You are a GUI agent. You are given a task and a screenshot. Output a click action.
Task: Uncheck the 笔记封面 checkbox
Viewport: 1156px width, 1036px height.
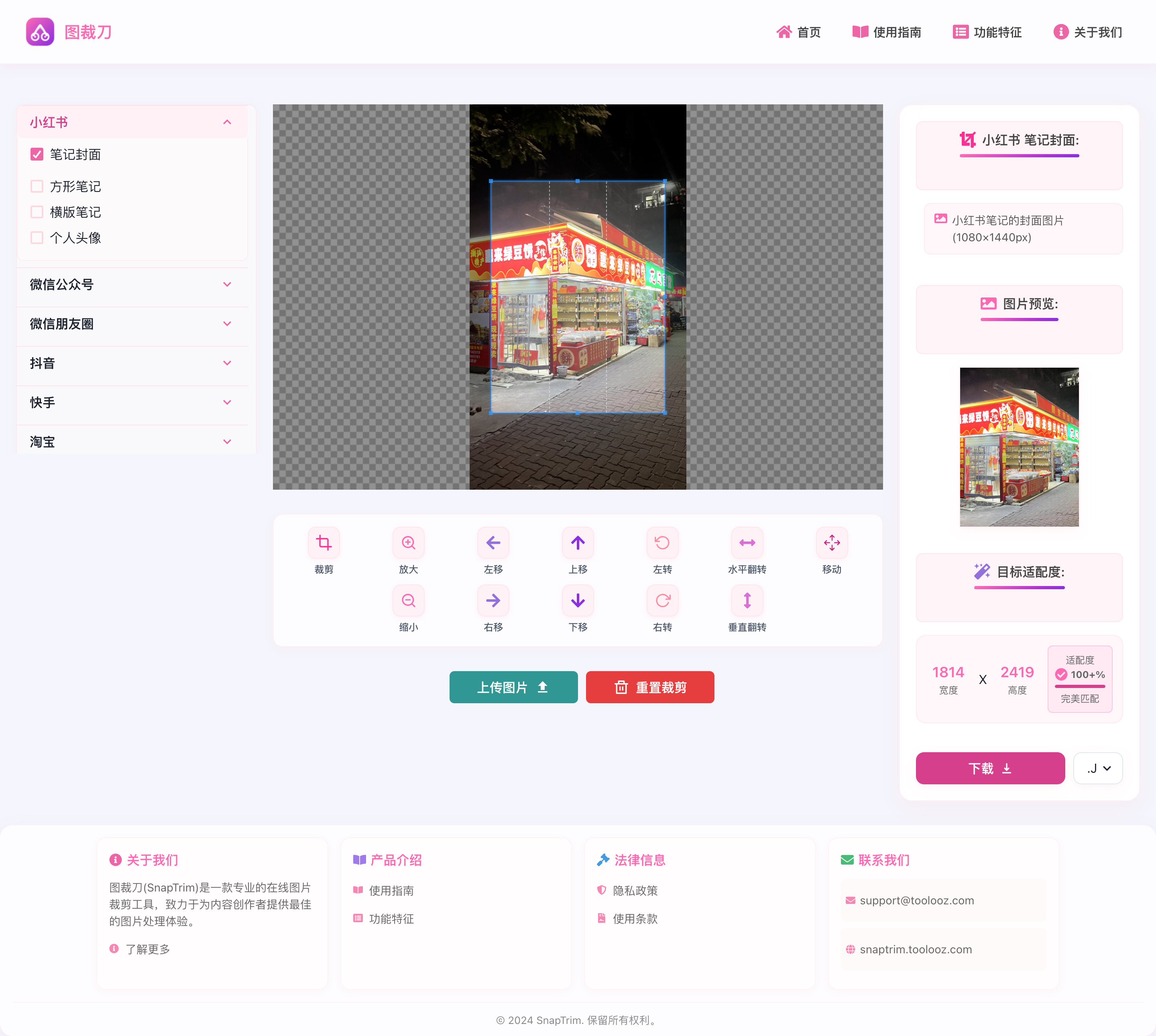click(x=37, y=154)
